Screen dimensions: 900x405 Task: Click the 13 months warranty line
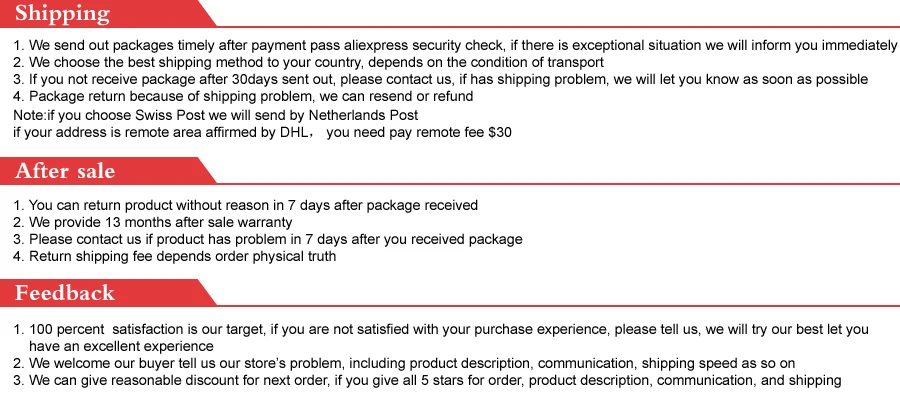click(153, 222)
